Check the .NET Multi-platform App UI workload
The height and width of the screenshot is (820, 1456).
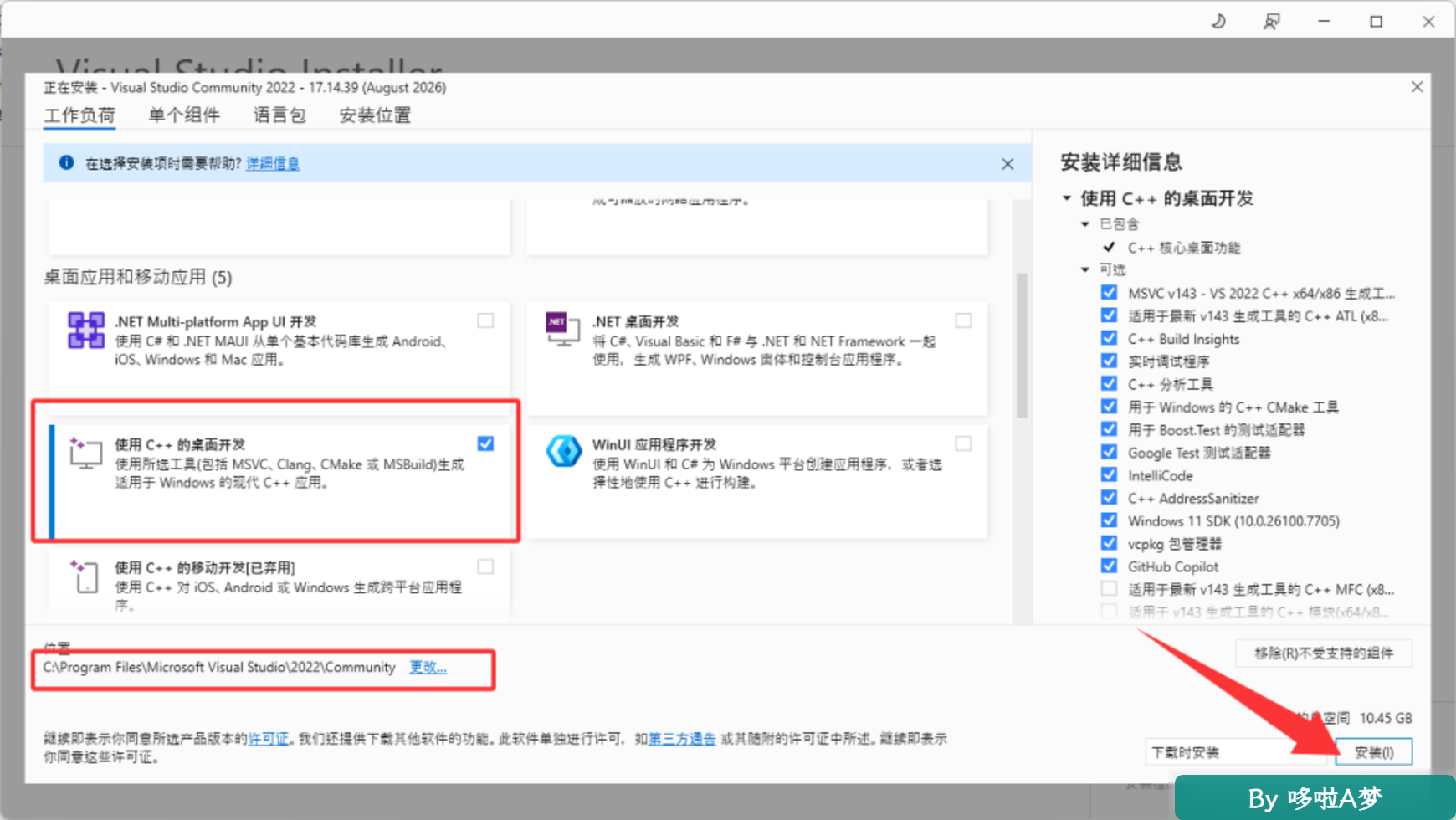click(485, 320)
